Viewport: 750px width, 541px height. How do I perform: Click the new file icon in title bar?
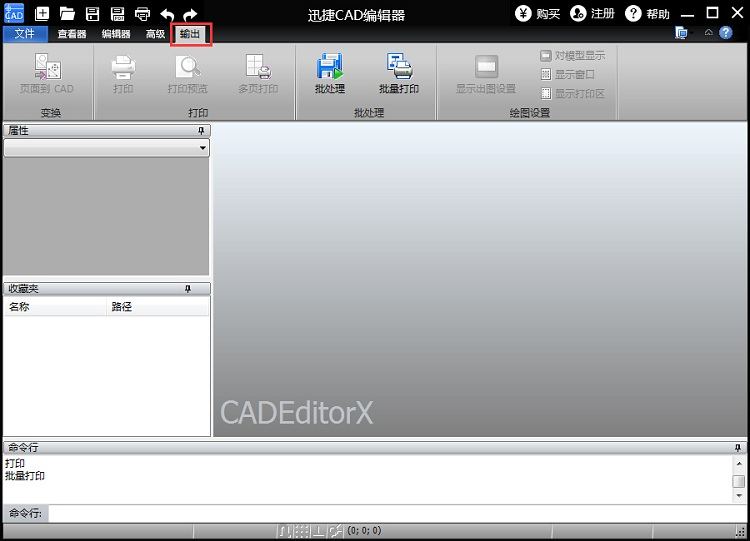pyautogui.click(x=42, y=14)
